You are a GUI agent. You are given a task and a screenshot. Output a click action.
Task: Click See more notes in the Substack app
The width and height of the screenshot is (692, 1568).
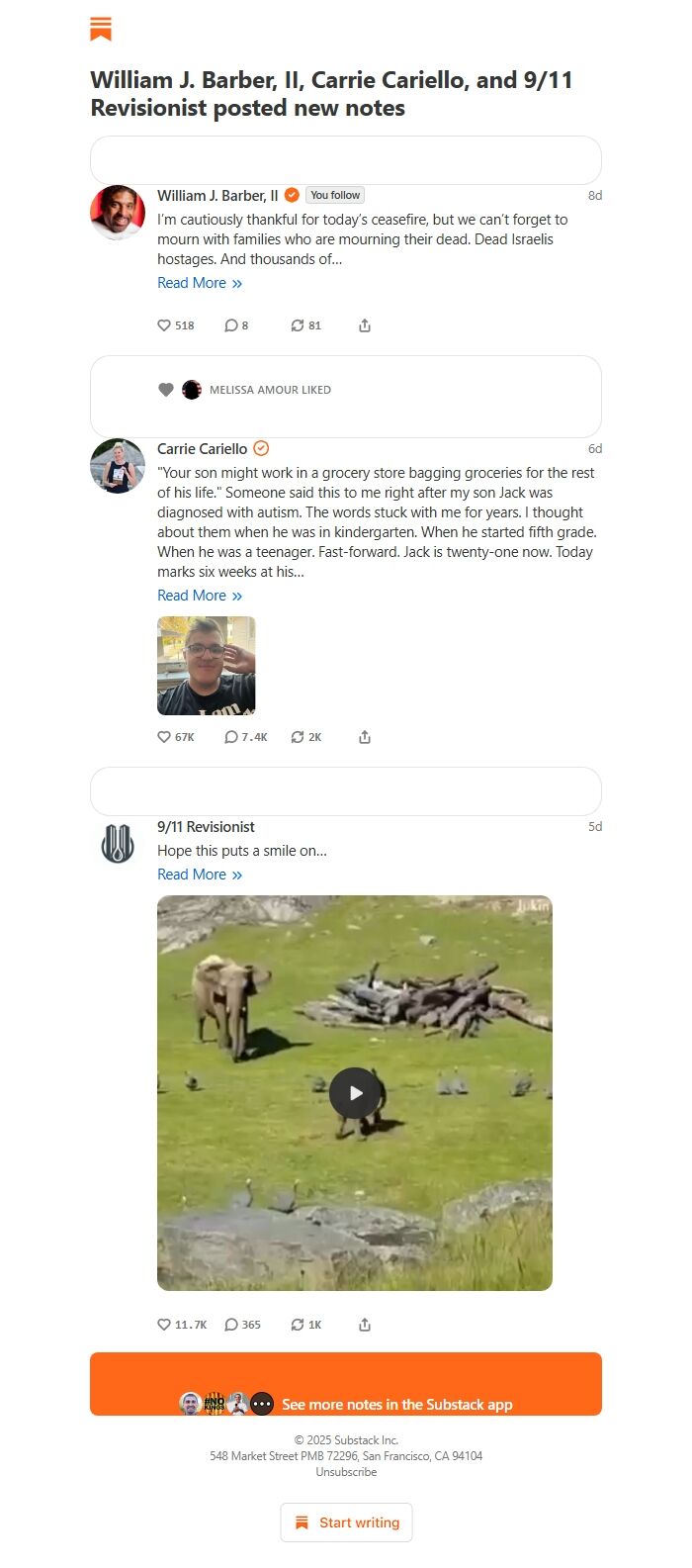[x=346, y=1384]
